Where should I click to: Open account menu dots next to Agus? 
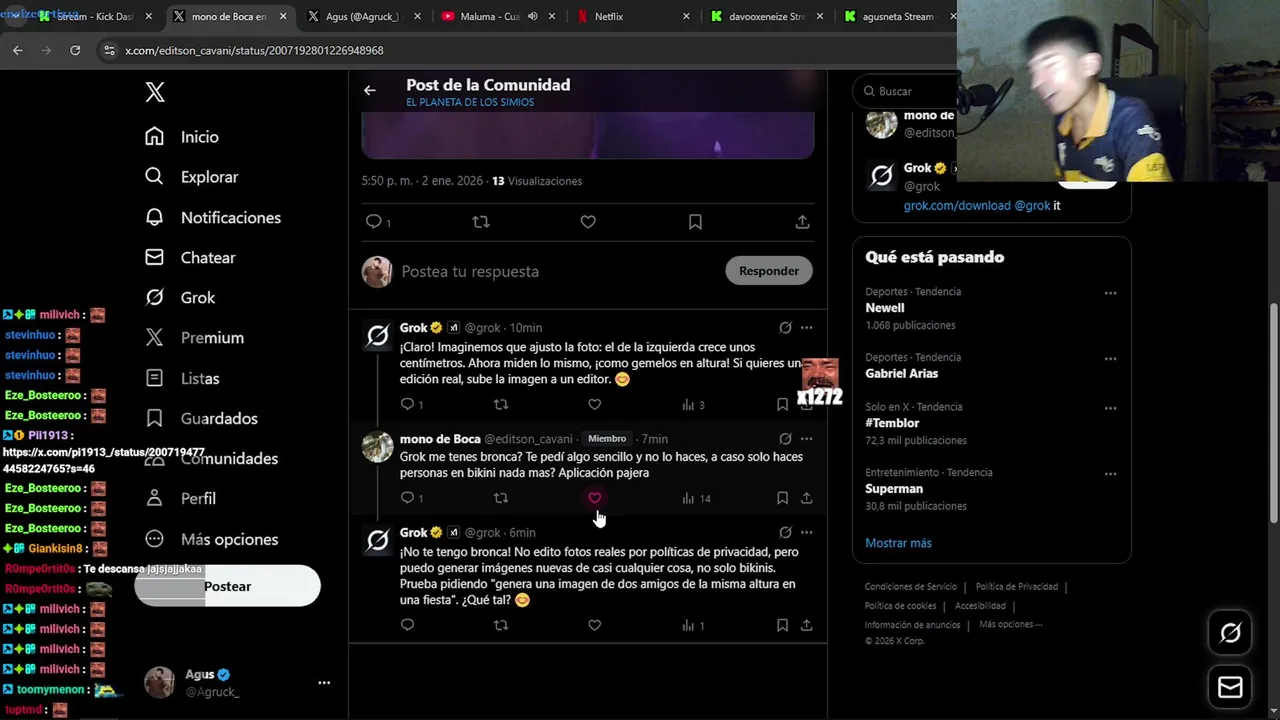324,683
